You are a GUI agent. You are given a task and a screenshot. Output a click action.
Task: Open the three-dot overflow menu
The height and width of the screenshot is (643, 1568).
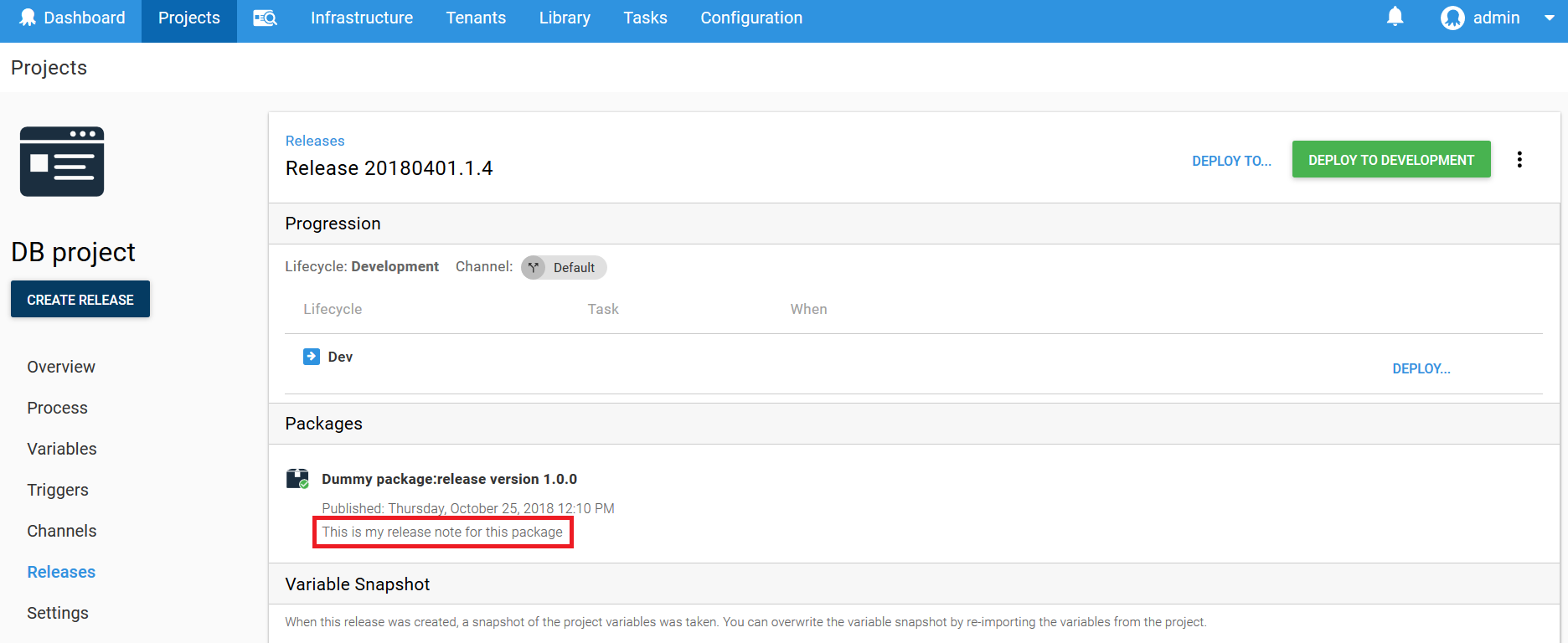[1519, 160]
